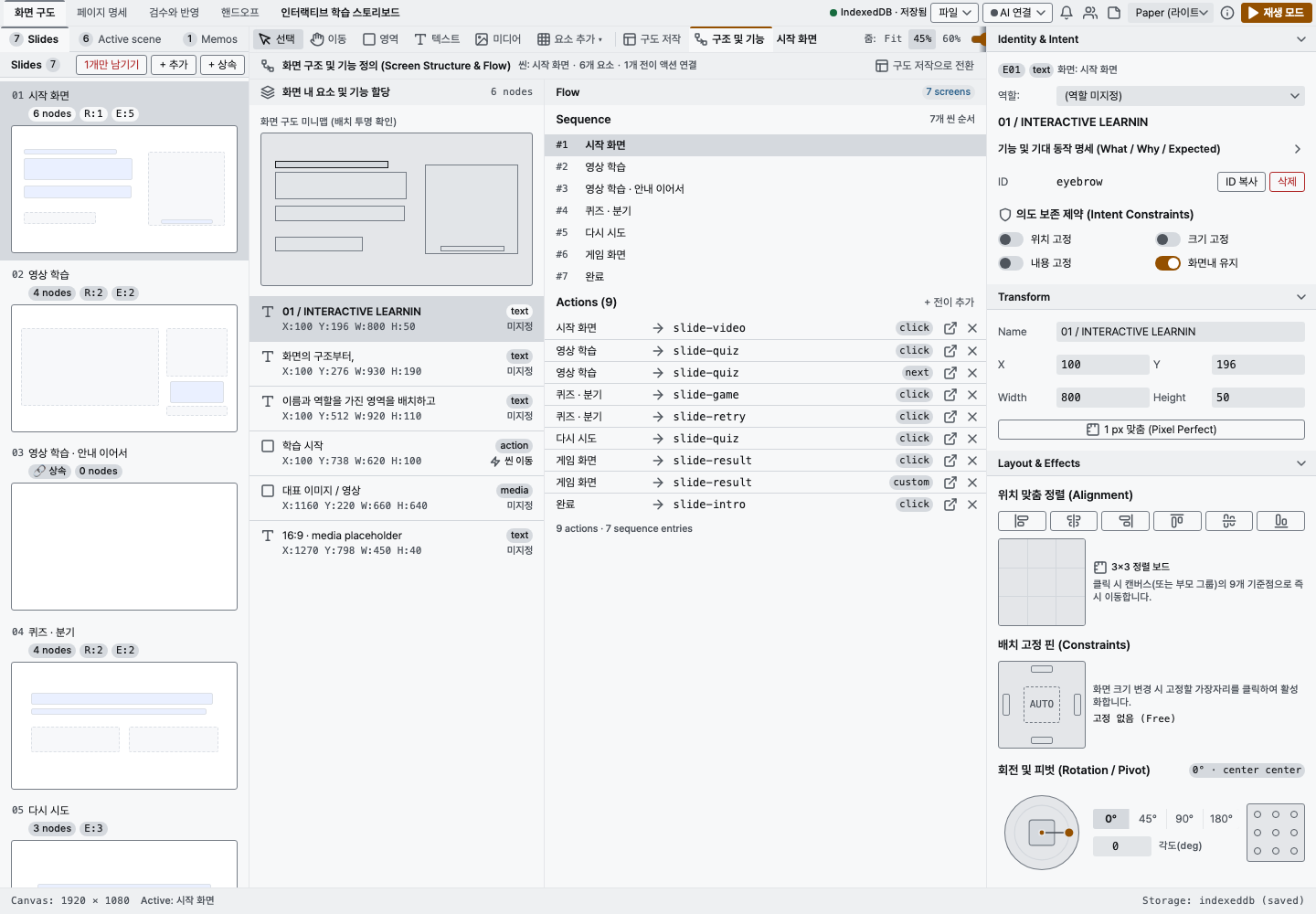Viewport: 1316px width, 914px height.
Task: Check the 학습 시작 node checkbox
Action: point(268,446)
